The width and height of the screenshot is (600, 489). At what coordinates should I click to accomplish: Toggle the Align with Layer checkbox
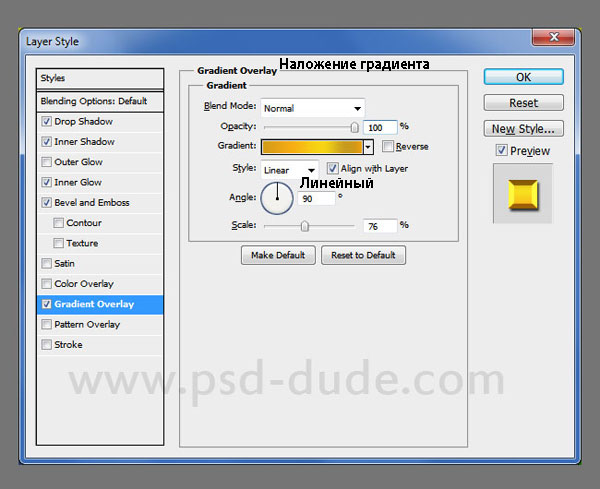pyautogui.click(x=332, y=168)
